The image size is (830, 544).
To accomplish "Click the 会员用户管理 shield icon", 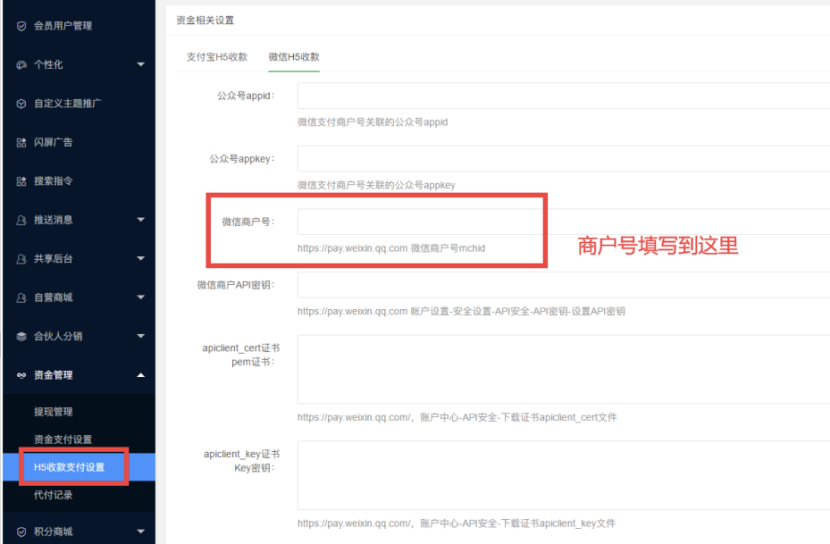I will click(x=21, y=26).
